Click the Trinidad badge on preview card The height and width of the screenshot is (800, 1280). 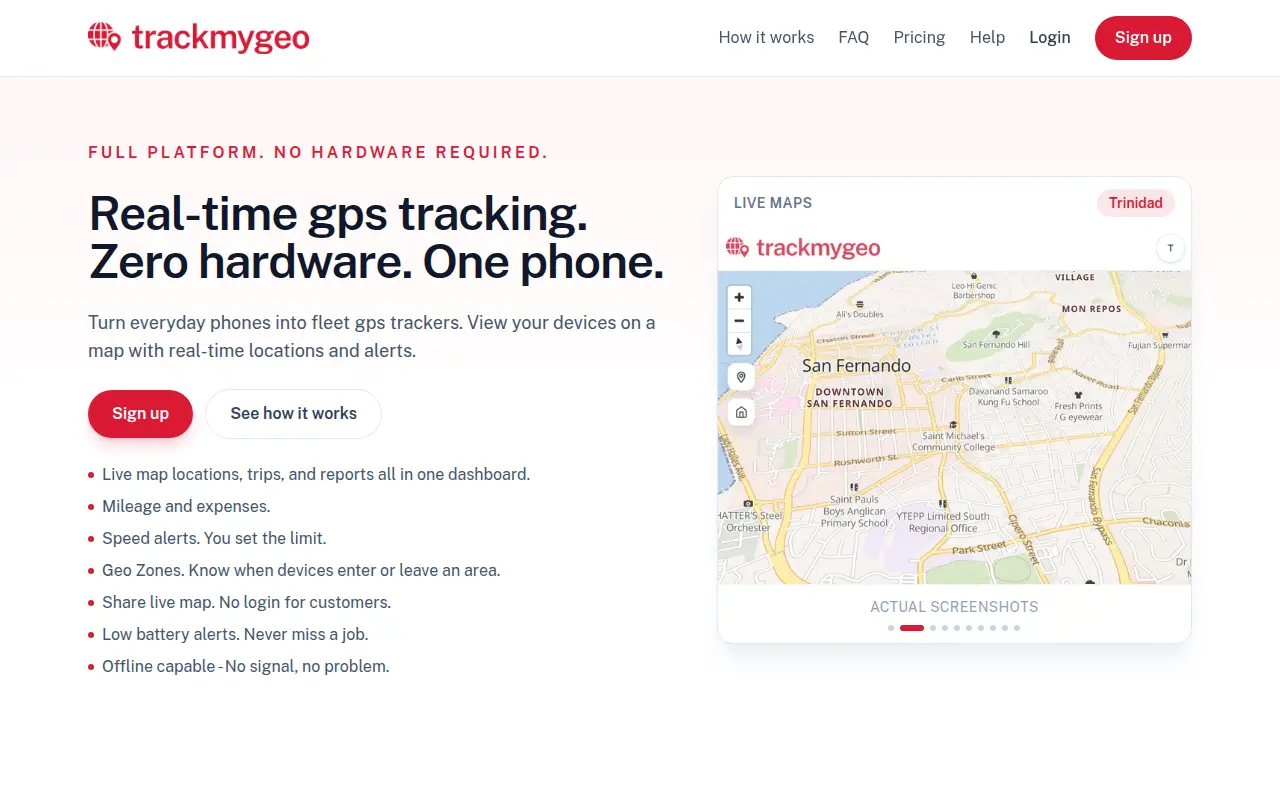(x=1135, y=203)
